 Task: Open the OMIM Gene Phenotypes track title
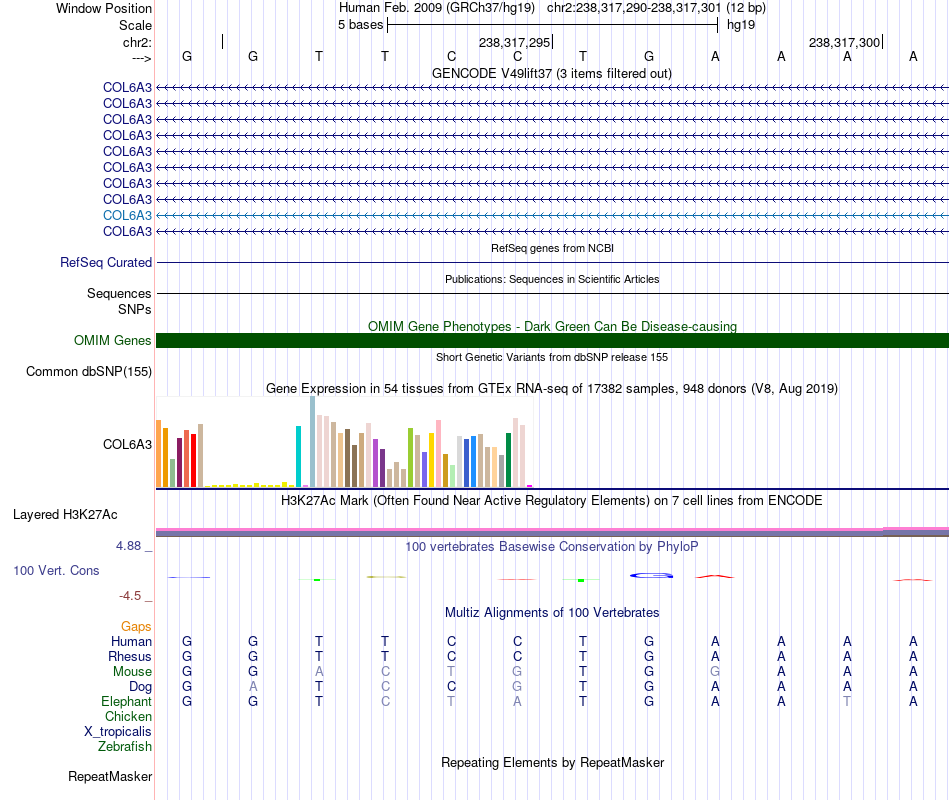point(552,326)
